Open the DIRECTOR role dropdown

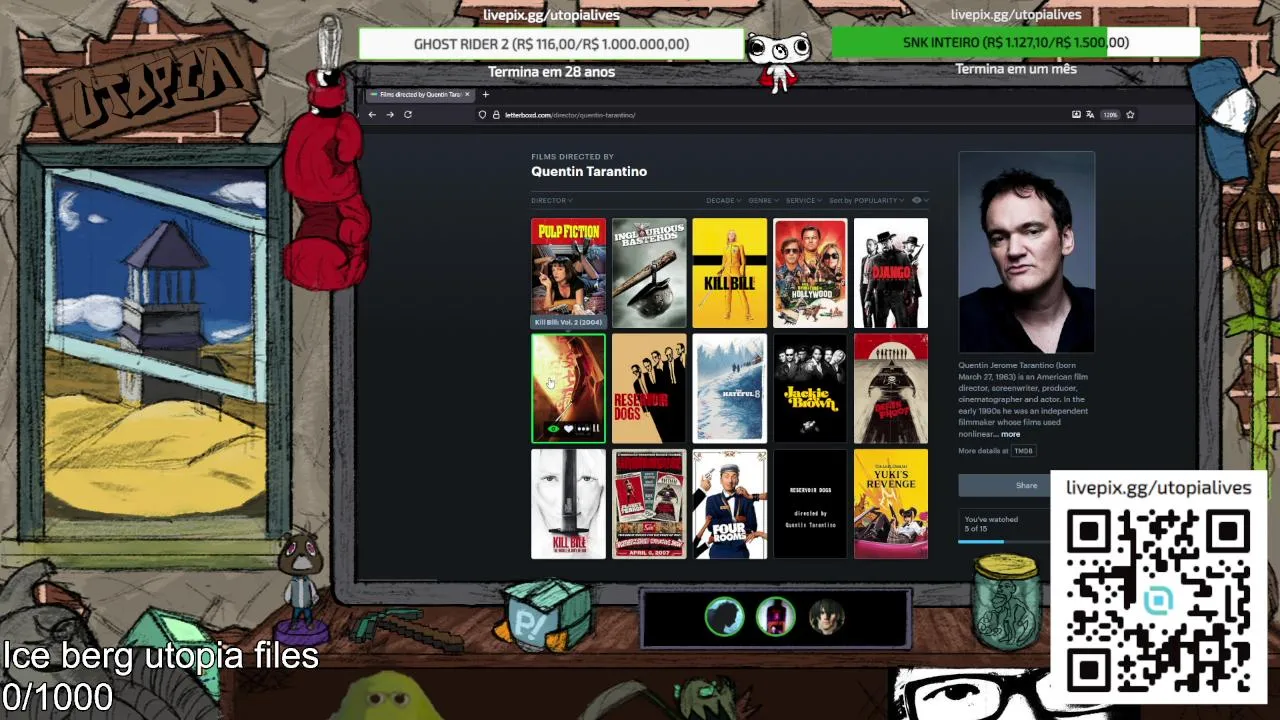tap(551, 201)
